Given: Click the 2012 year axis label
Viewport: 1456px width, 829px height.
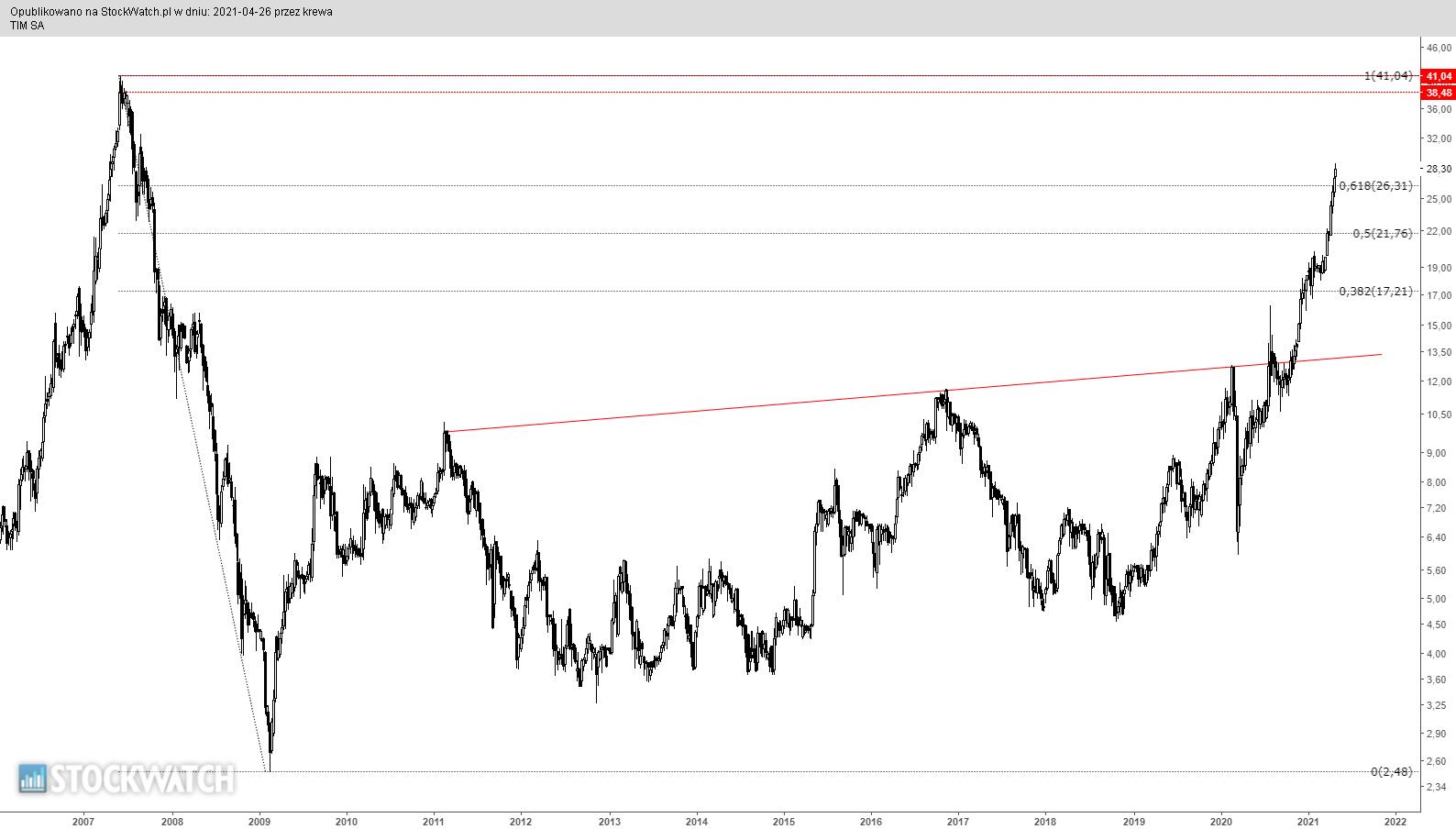Looking at the screenshot, I should coord(521,822).
